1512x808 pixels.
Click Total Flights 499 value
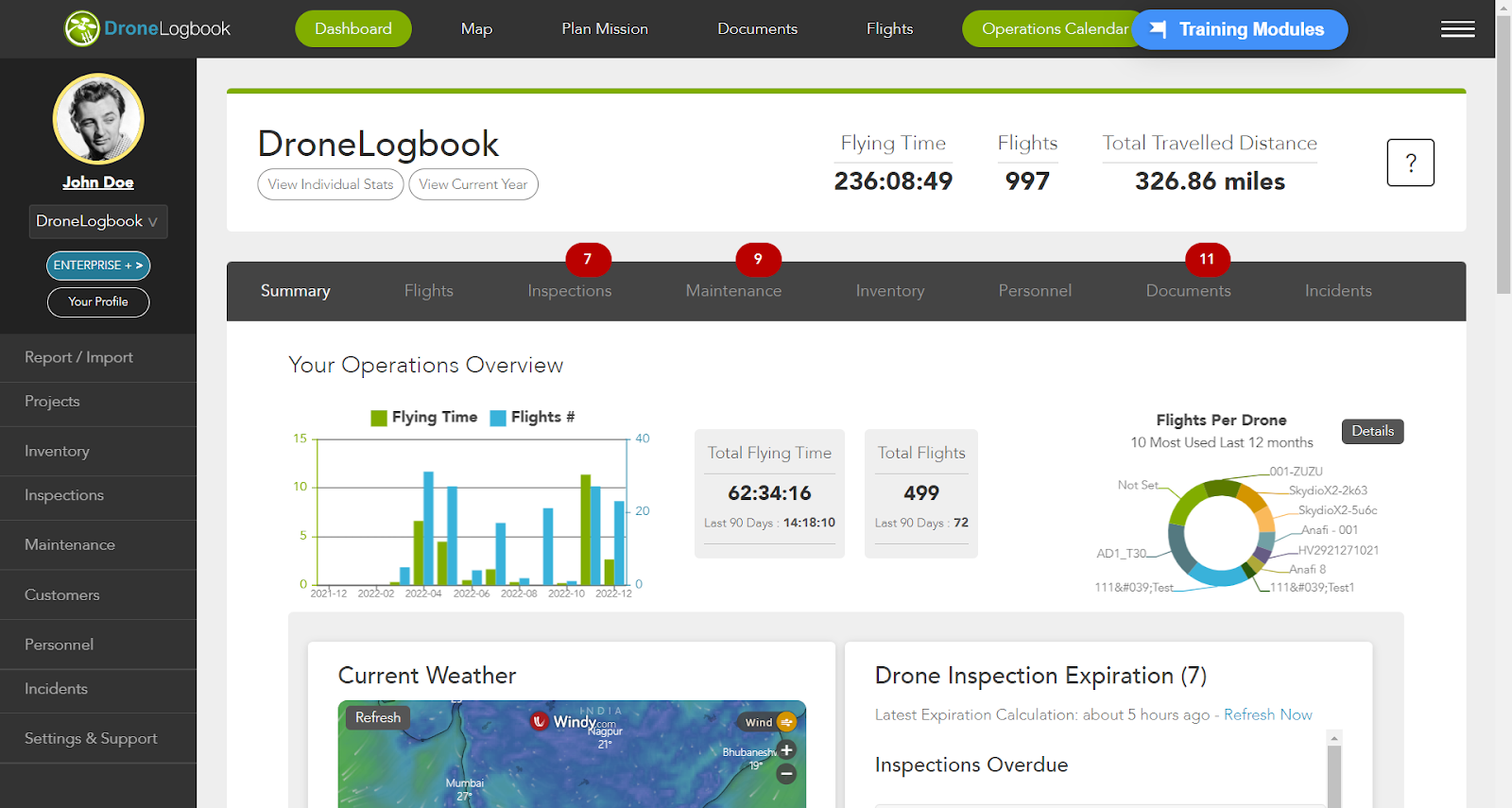point(921,493)
